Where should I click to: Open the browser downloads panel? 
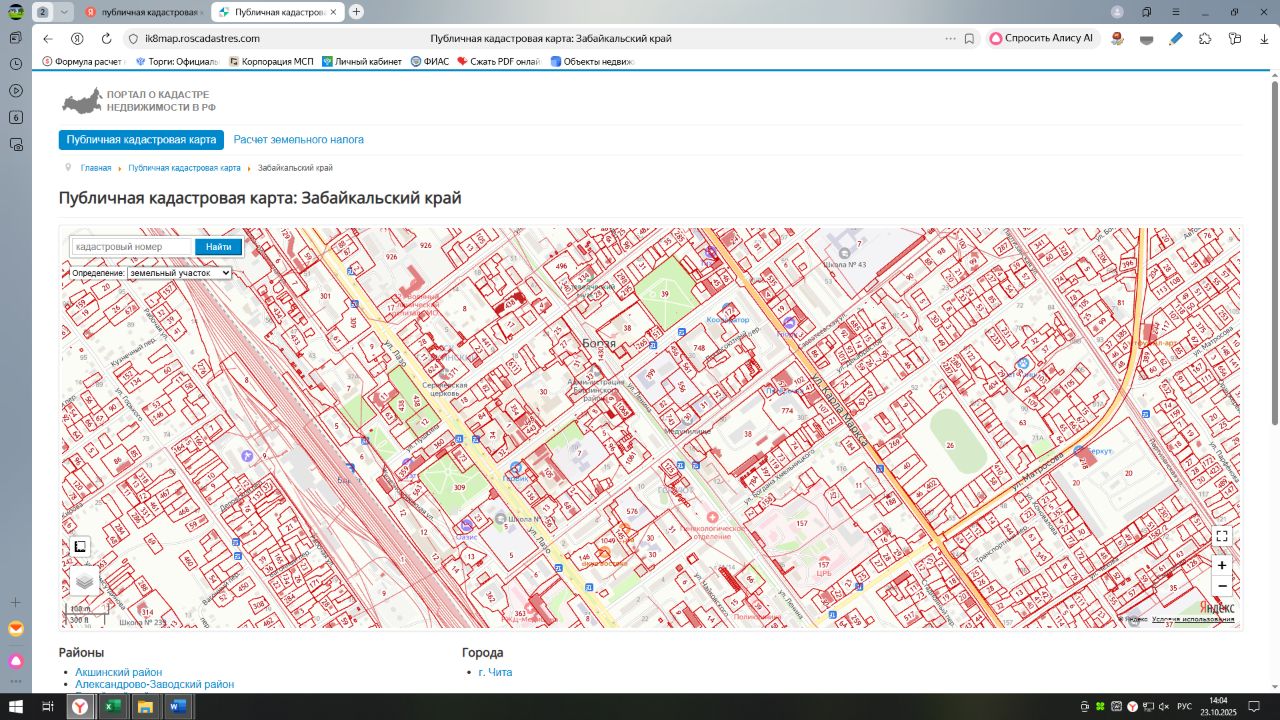tap(1265, 39)
